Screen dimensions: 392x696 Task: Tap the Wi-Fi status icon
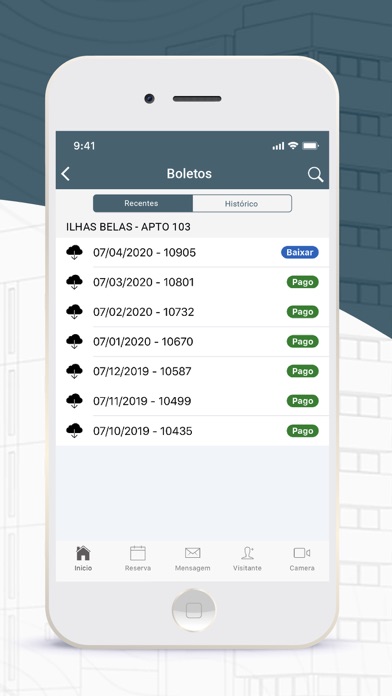pyautogui.click(x=293, y=145)
